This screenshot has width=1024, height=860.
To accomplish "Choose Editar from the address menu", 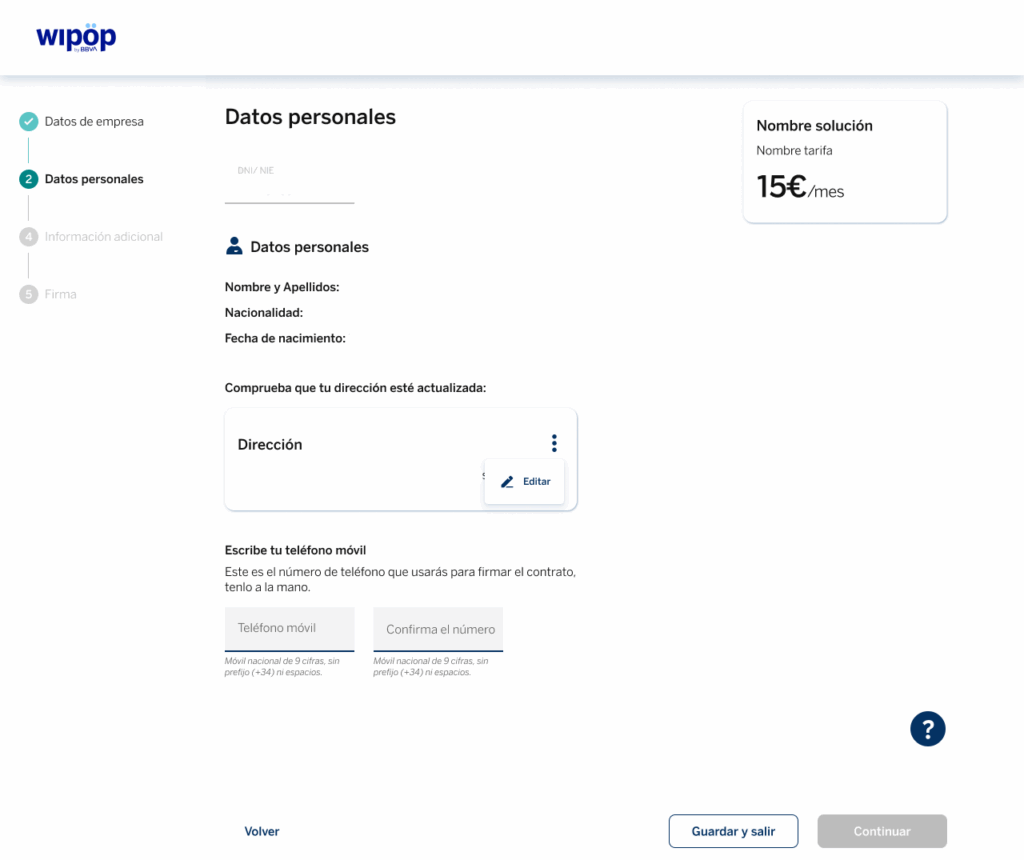I will click(x=525, y=482).
